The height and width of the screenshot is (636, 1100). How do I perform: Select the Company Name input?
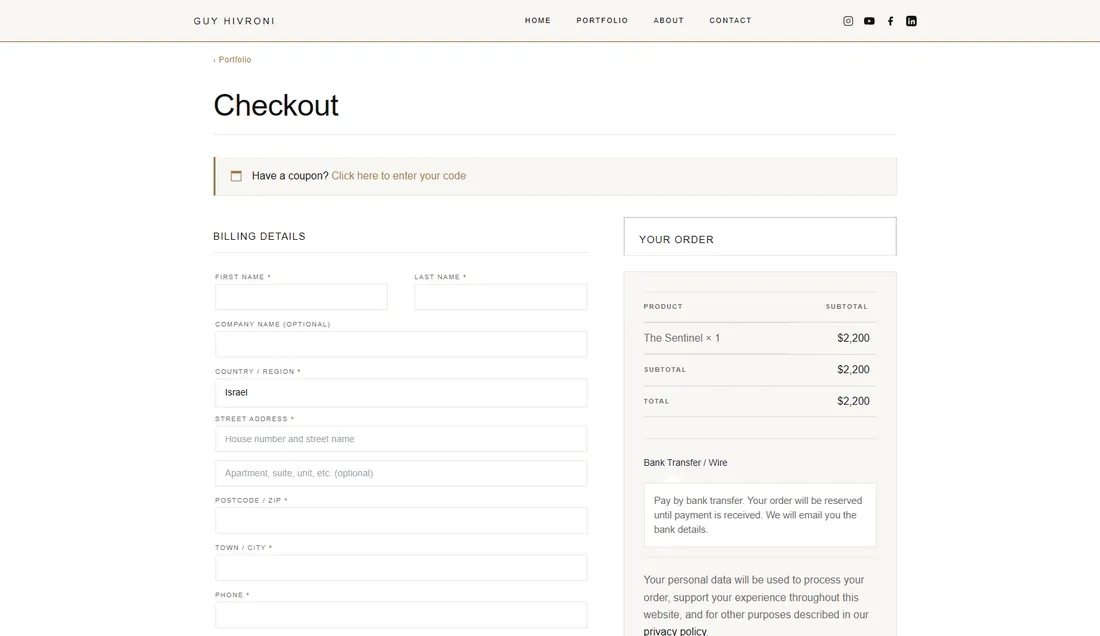click(x=401, y=344)
